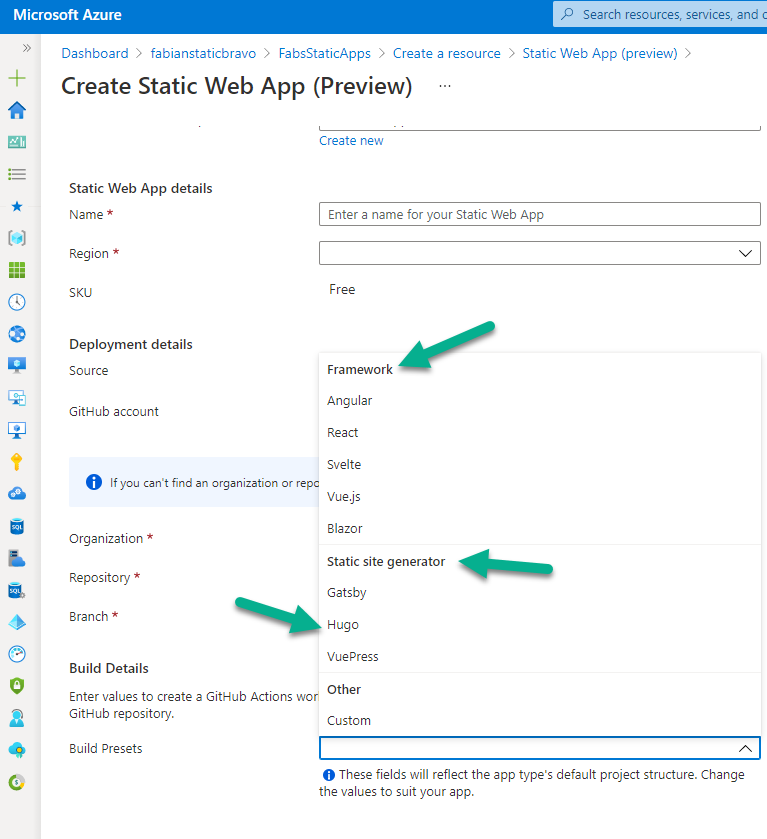Click the info icon in the organization notice
The image size is (767, 839).
[94, 482]
